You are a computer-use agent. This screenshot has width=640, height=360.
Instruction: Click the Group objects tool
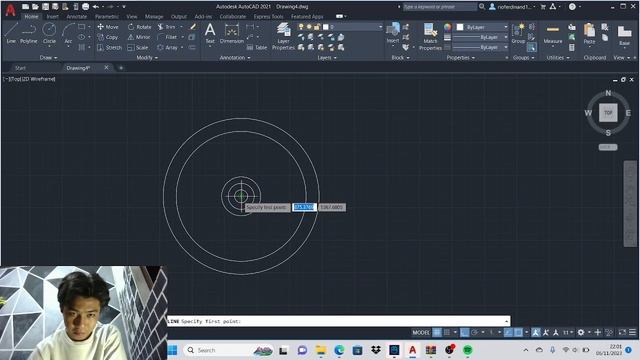[x=518, y=33]
